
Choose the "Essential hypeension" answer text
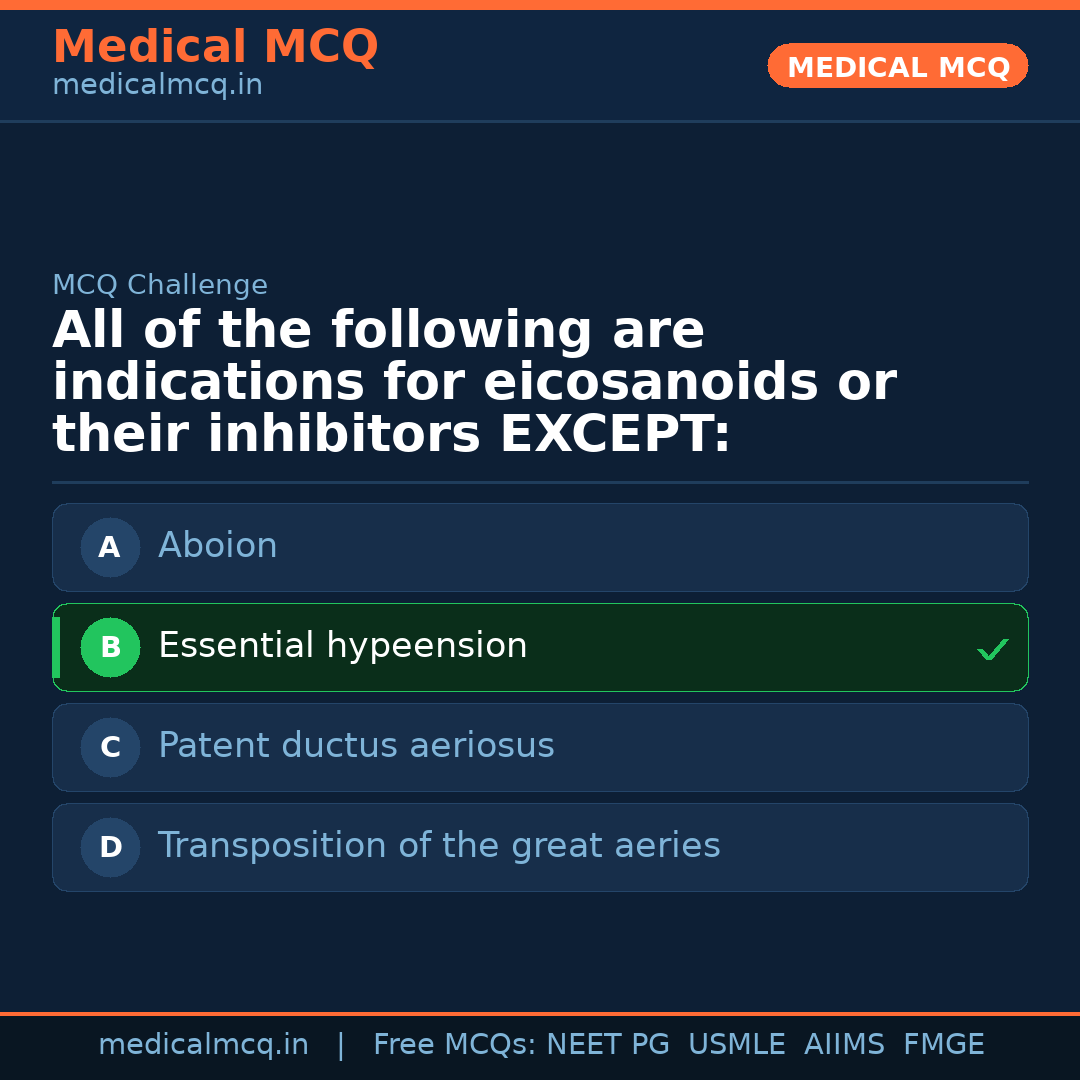[342, 646]
